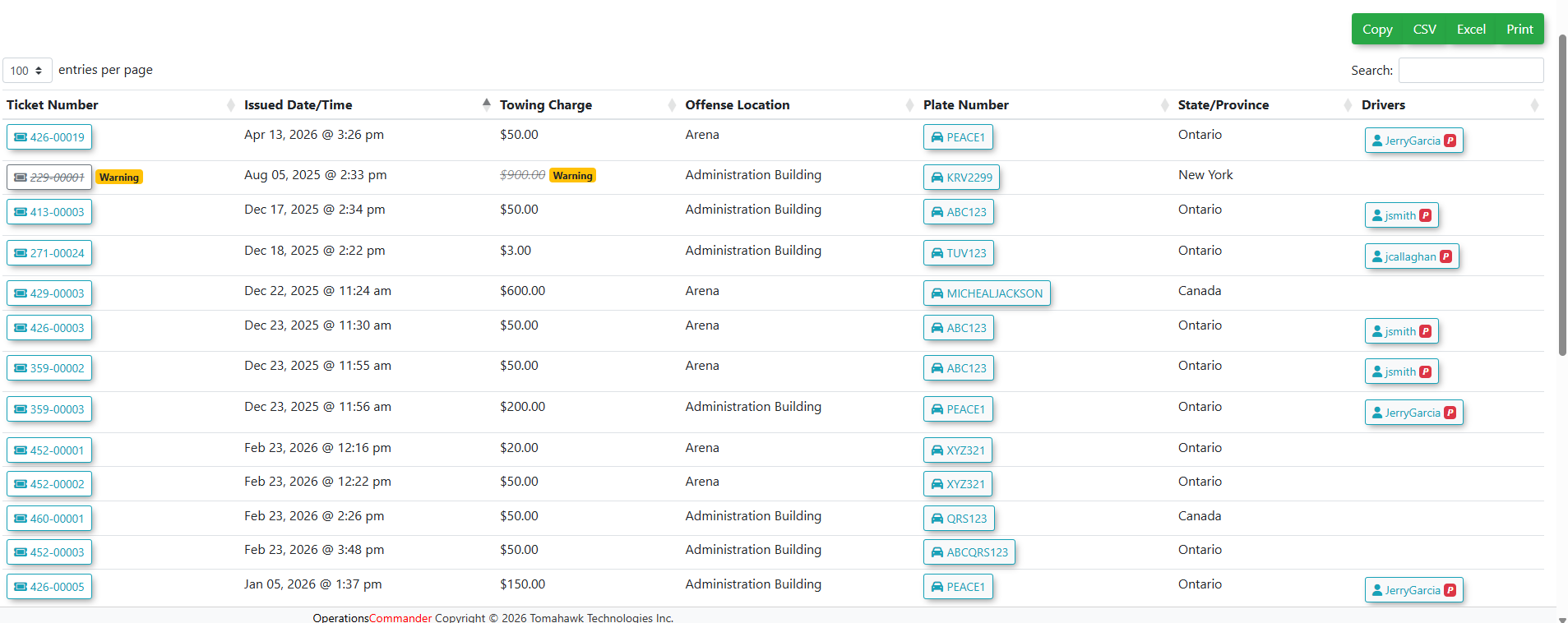Open the struck-through ticket 229-00001

pyautogui.click(x=49, y=178)
